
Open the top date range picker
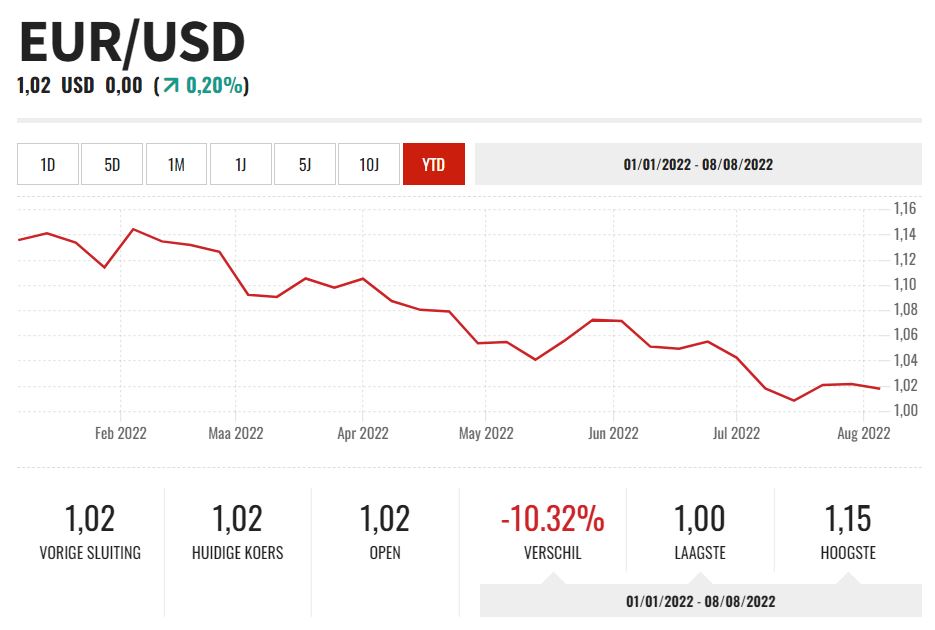698,164
